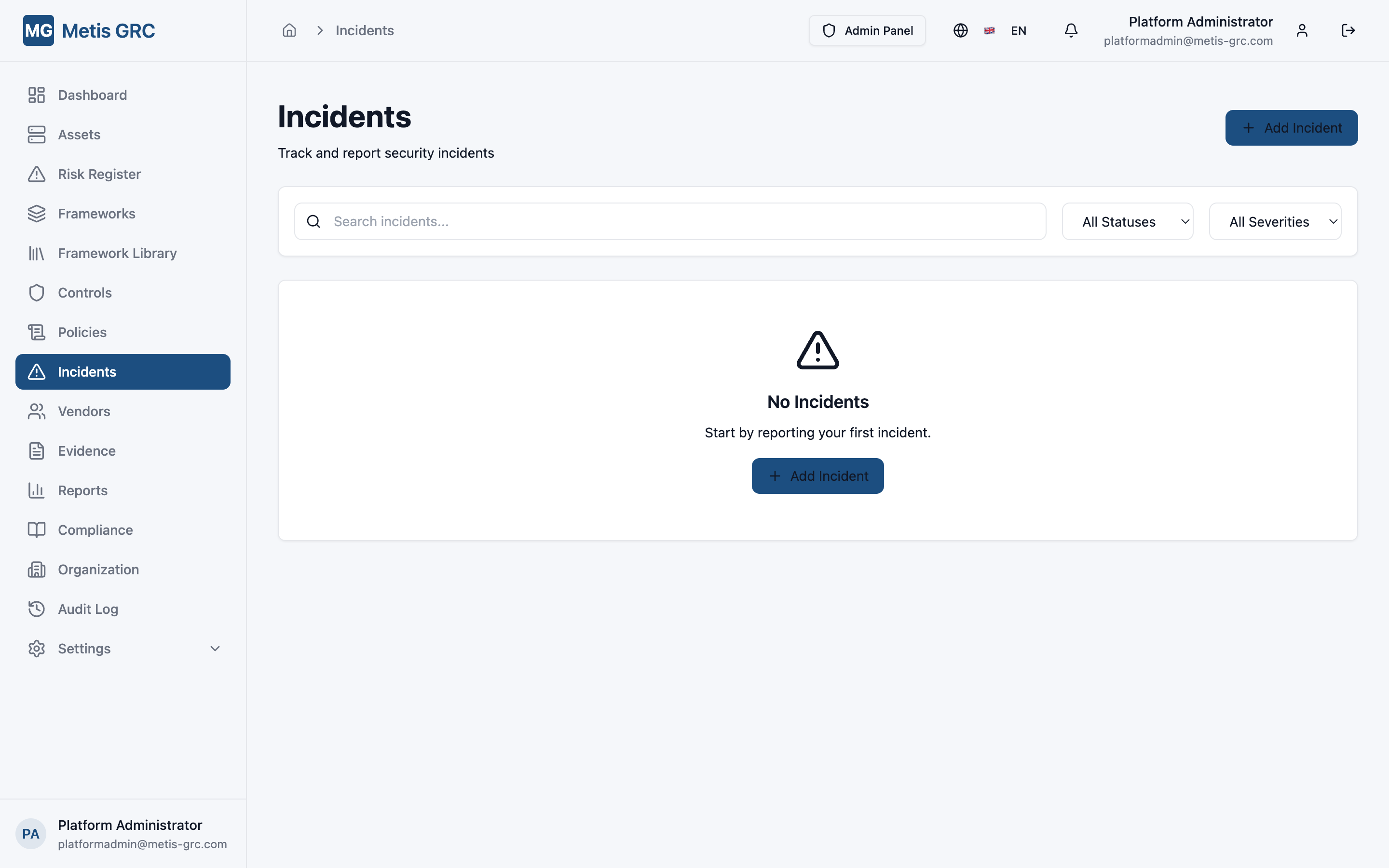Screen dimensions: 1389x868
Task: View notifications via the bell icon
Action: pos(1070,30)
